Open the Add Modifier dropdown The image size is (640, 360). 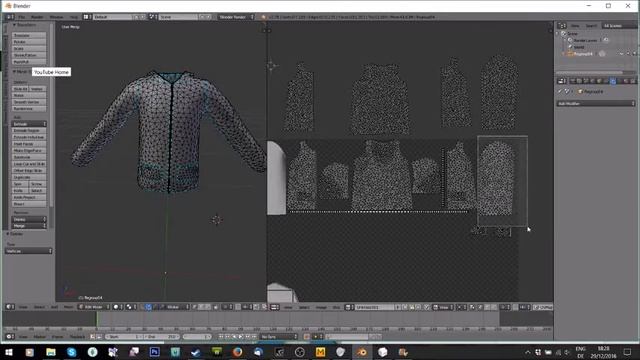click(596, 104)
